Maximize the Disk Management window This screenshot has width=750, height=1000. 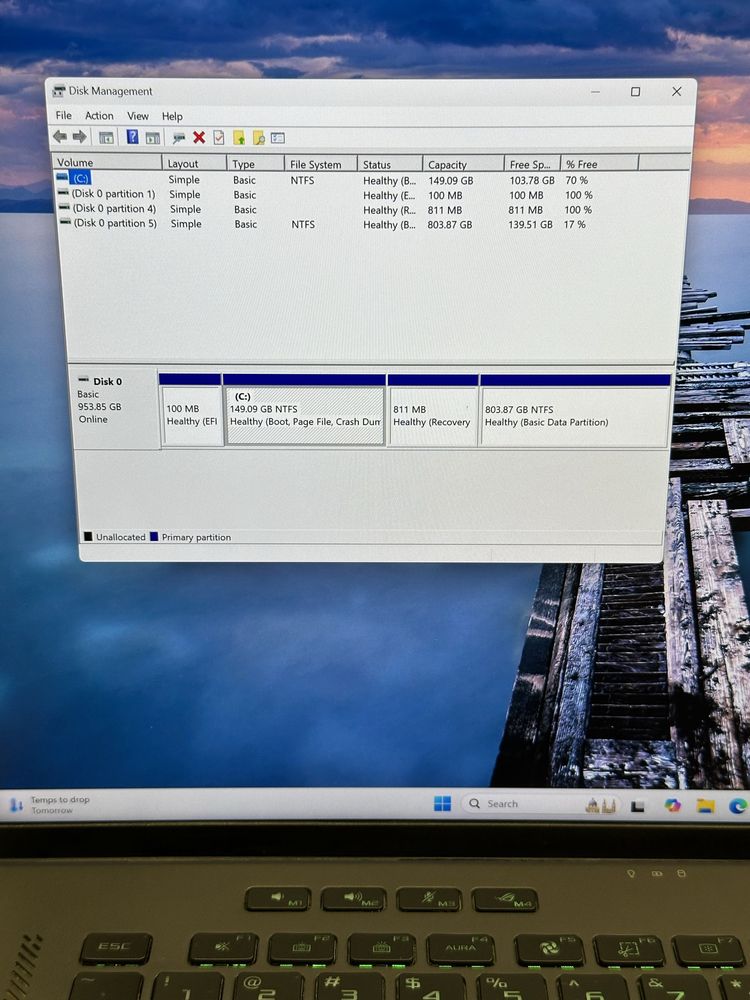tap(635, 92)
